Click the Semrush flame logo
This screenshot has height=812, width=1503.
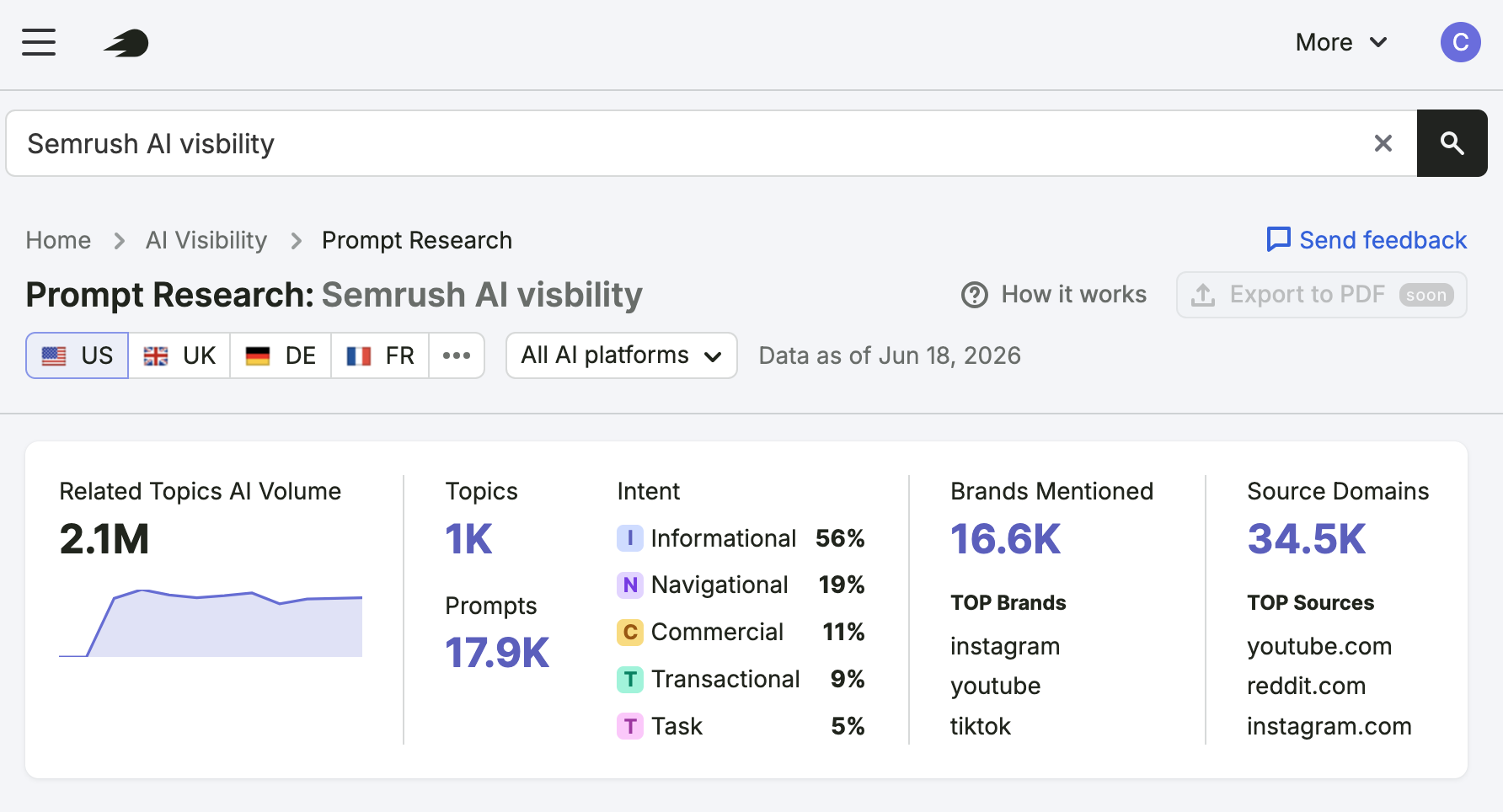126,43
